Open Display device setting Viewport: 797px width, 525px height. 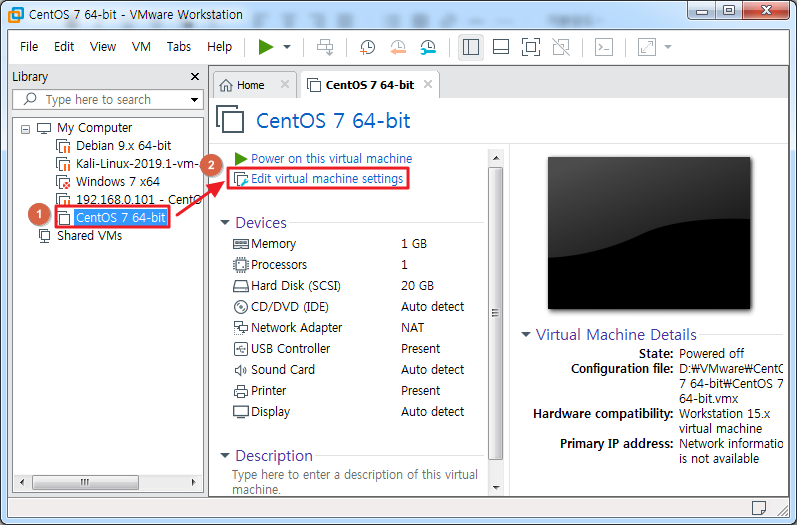click(x=270, y=412)
